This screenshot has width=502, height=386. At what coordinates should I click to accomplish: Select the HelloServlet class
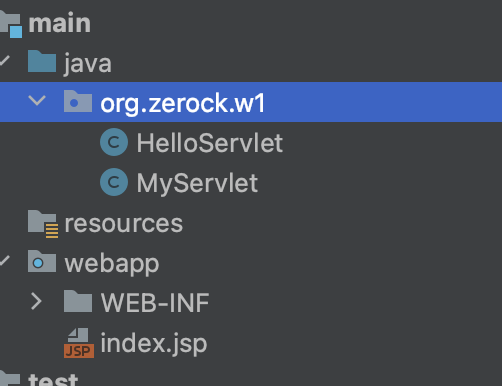pos(210,143)
